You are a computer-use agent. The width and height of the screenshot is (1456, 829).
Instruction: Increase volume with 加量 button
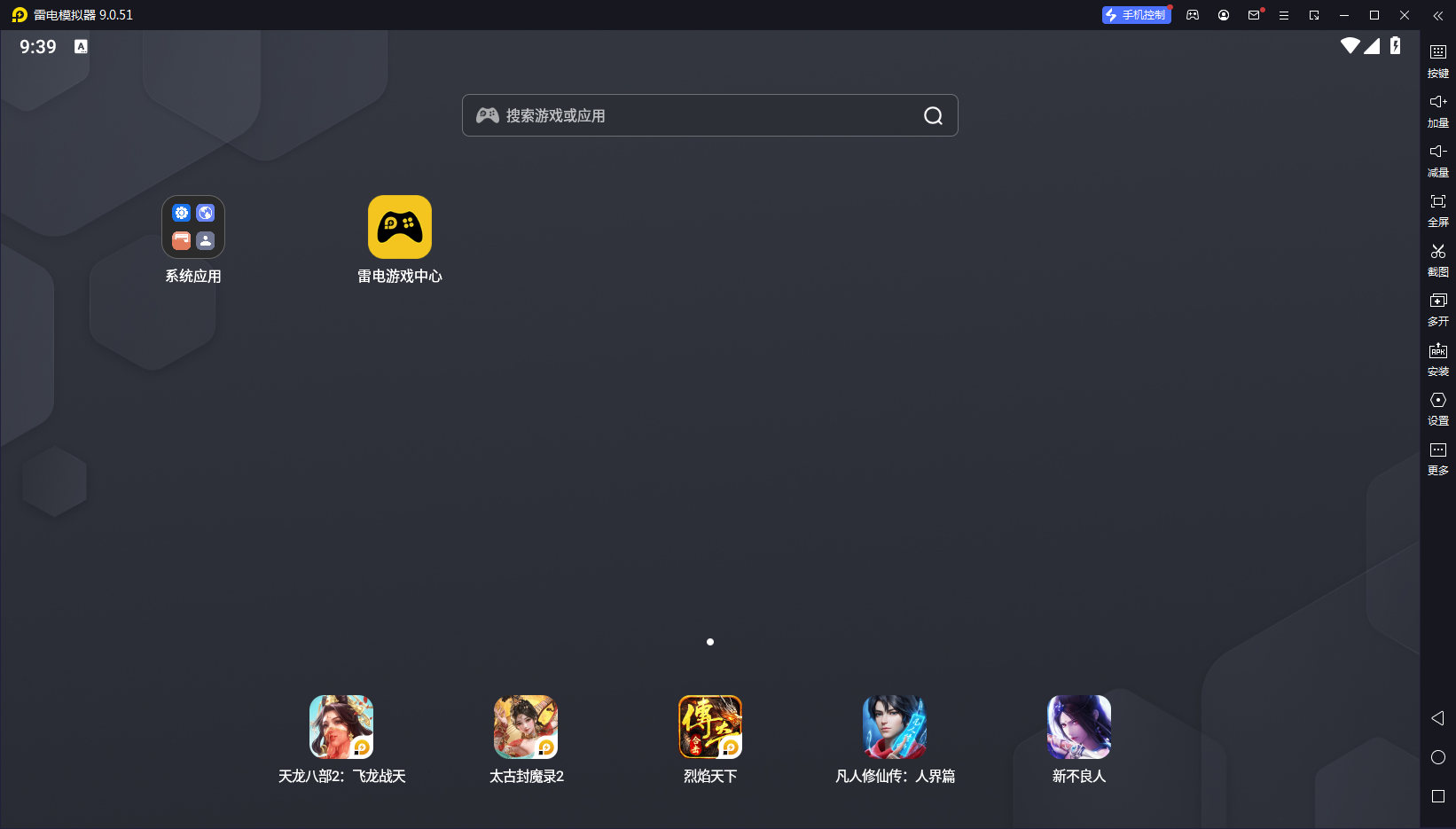point(1438,111)
